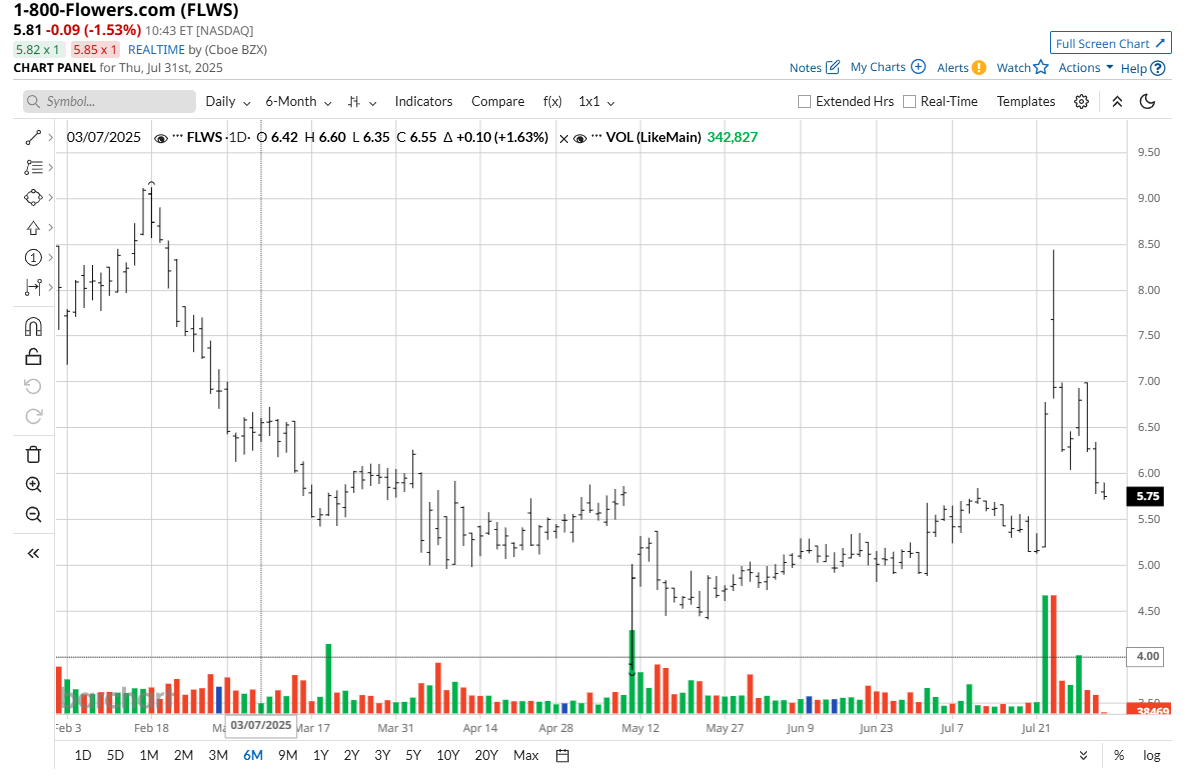Remove the FLWS plot with the X icon
The width and height of the screenshot is (1202, 776).
point(563,138)
